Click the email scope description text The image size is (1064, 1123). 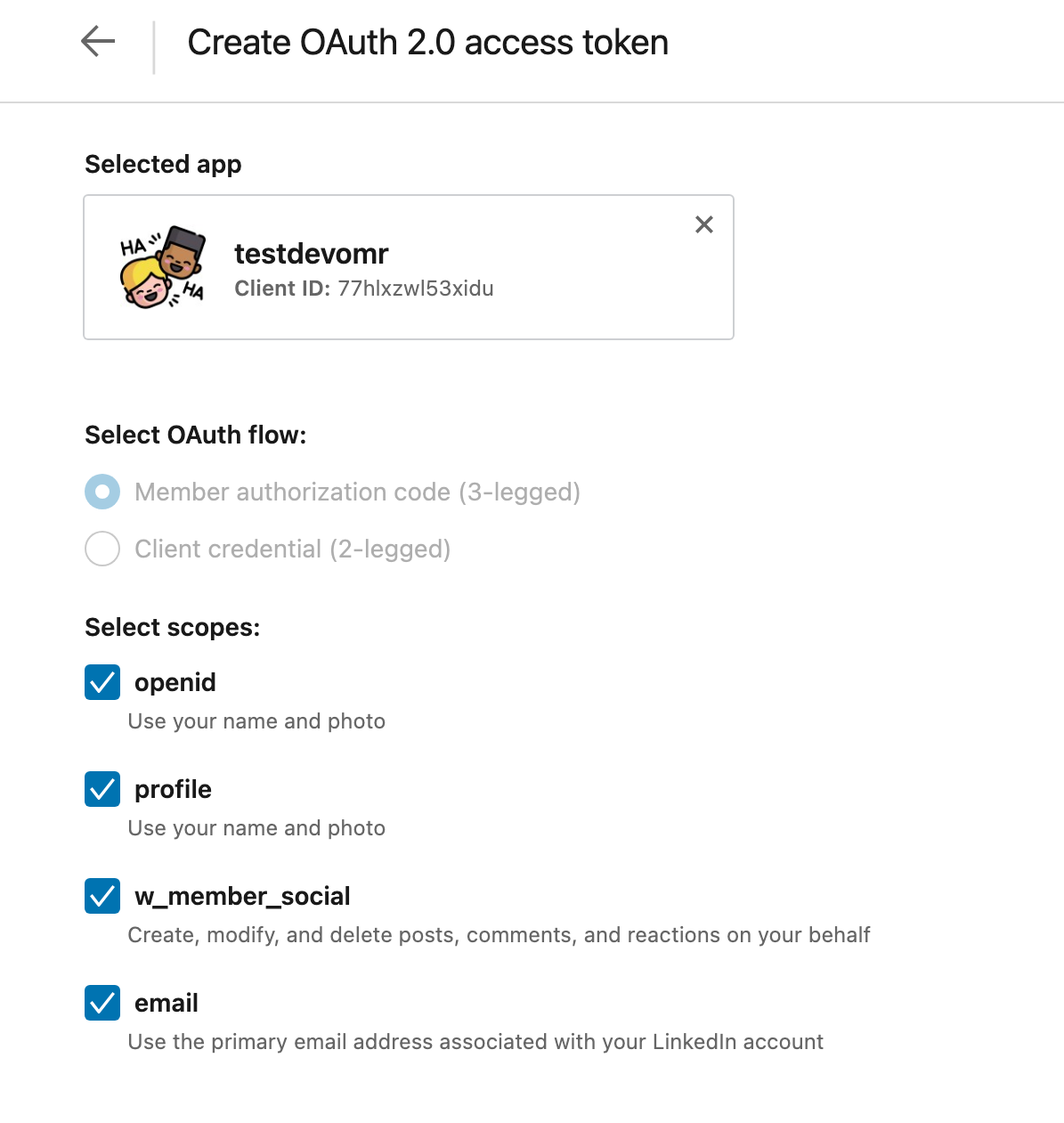tap(475, 1042)
